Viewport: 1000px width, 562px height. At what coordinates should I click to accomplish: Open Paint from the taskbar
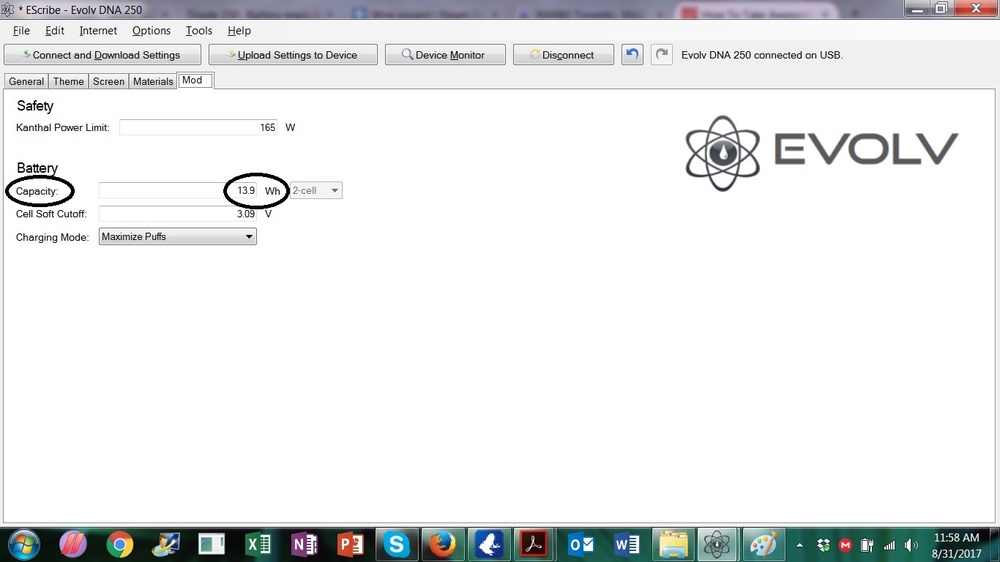coord(763,545)
